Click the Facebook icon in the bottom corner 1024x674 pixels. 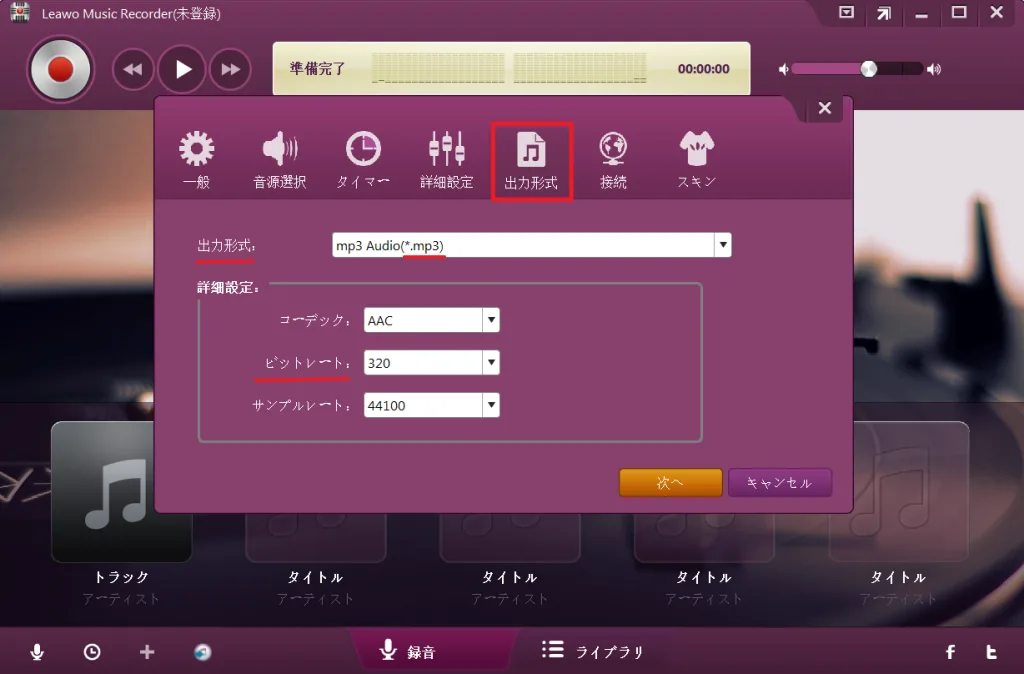click(x=950, y=651)
